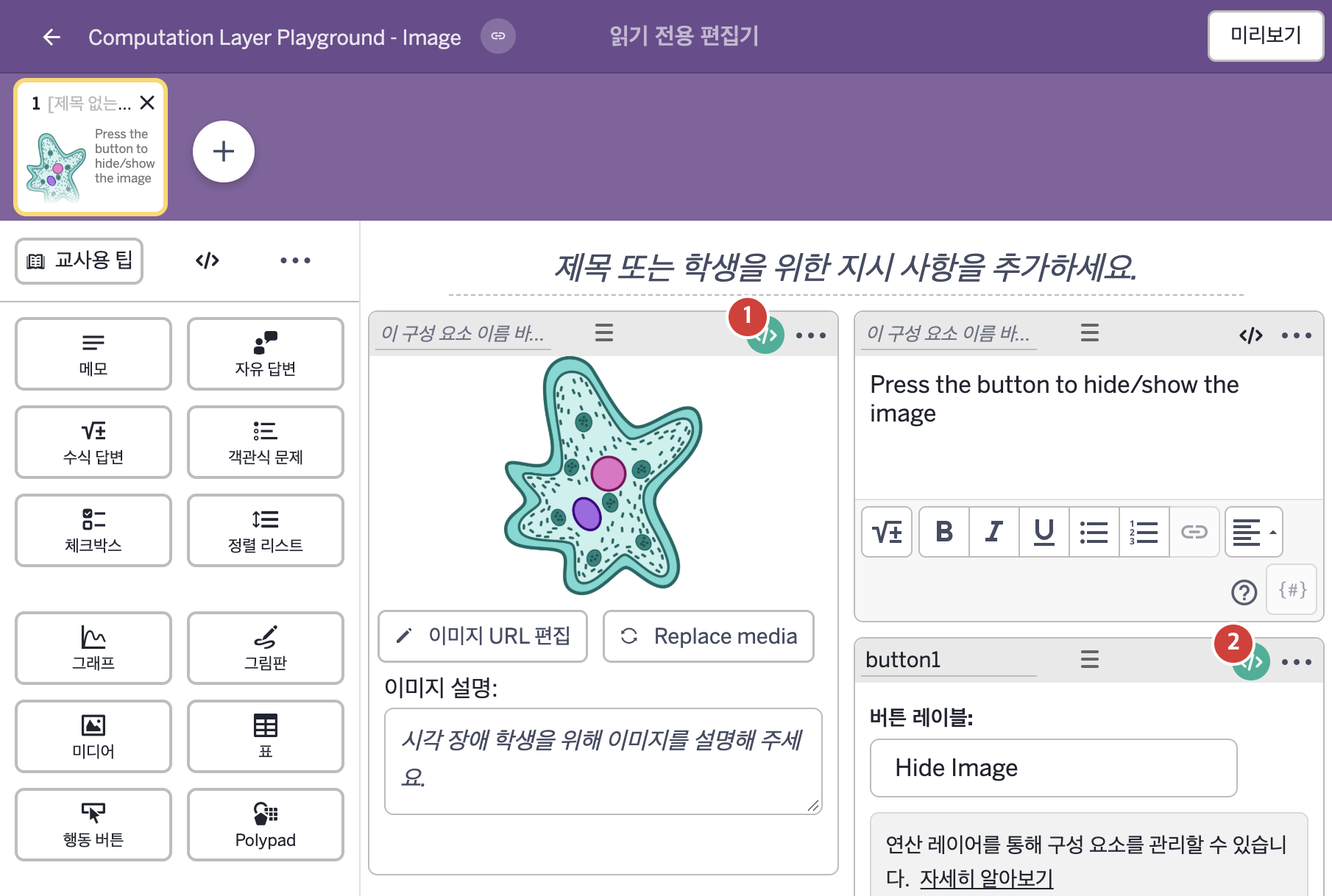
Task: Add a 행동 버튼 action button component
Action: click(x=93, y=825)
